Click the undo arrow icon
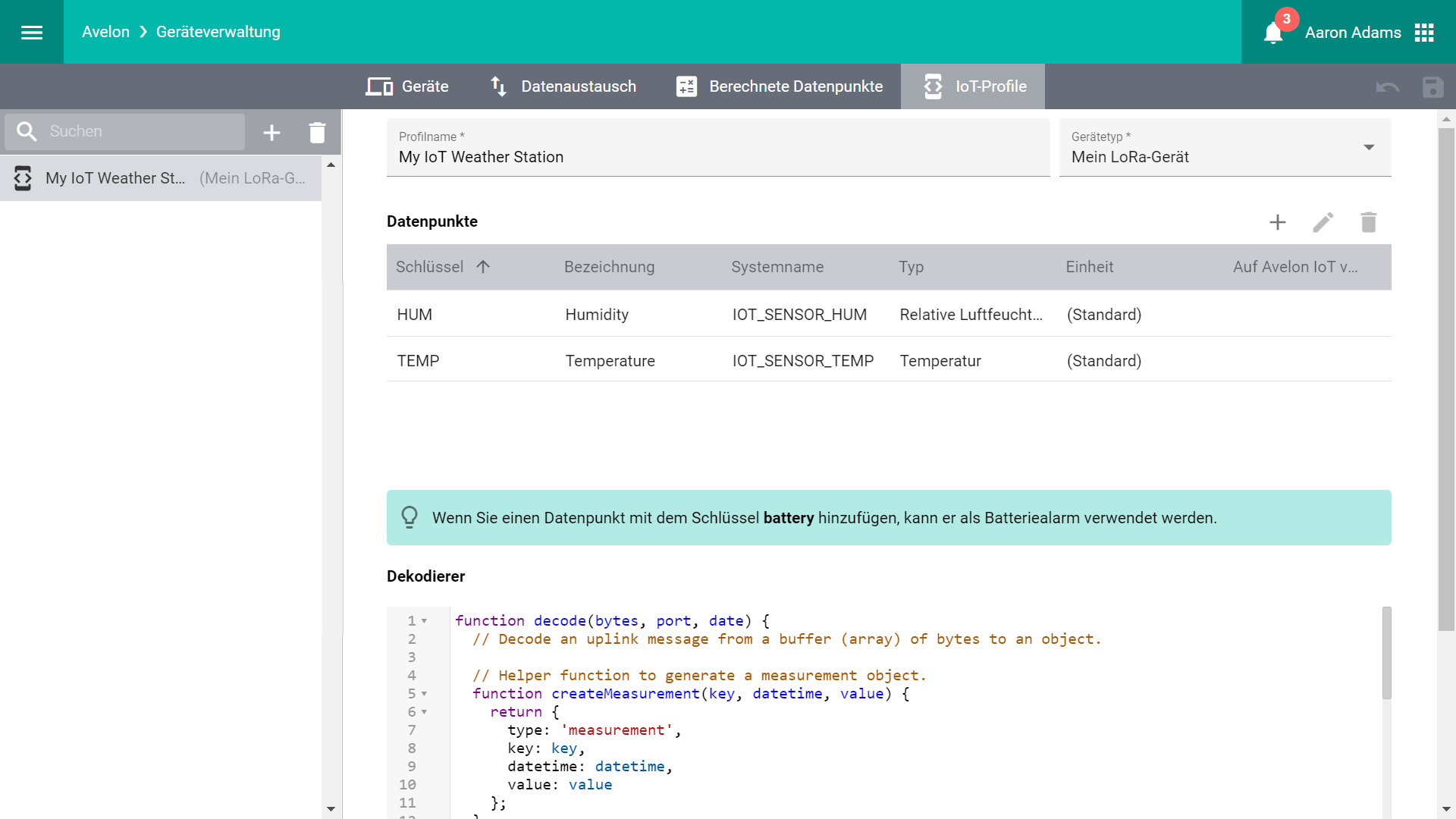Viewport: 1456px width, 819px height. tap(1388, 86)
